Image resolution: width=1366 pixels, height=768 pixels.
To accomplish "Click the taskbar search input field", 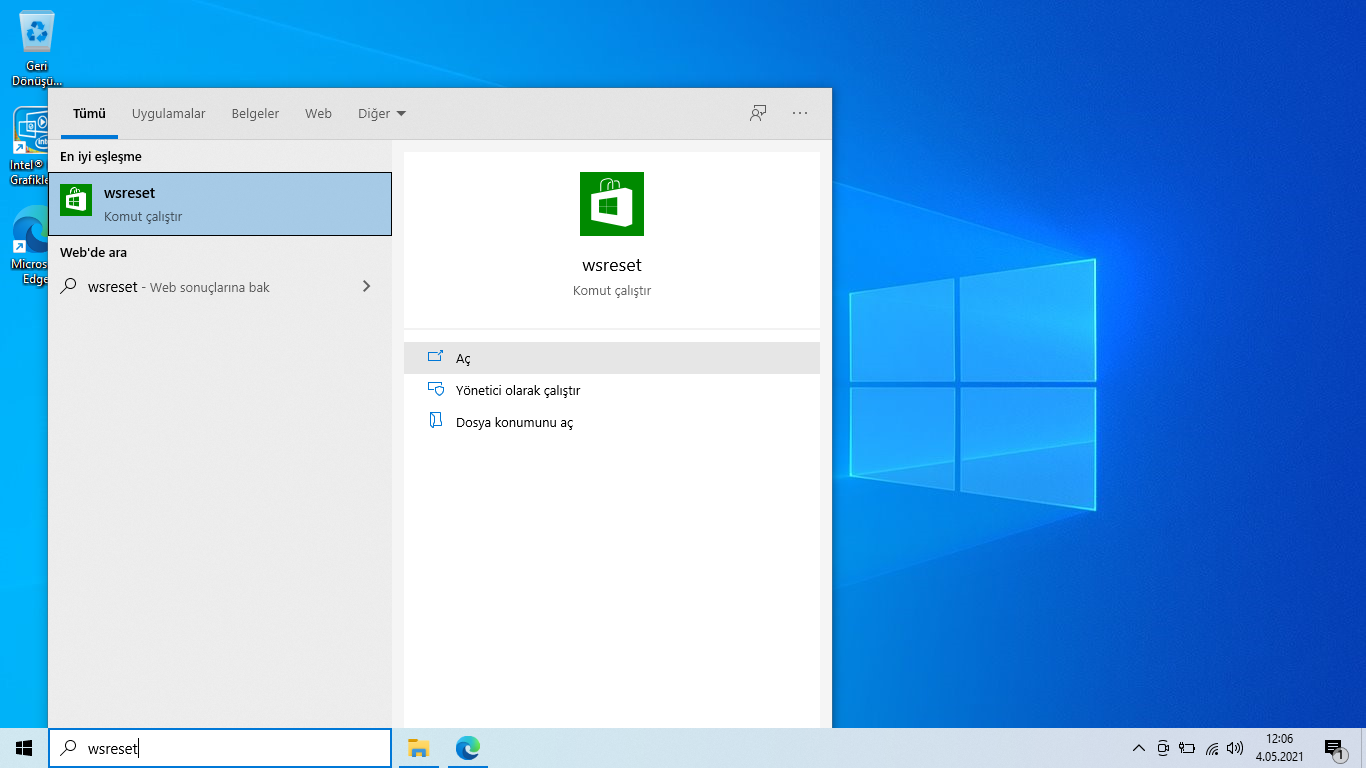I will 230,748.
